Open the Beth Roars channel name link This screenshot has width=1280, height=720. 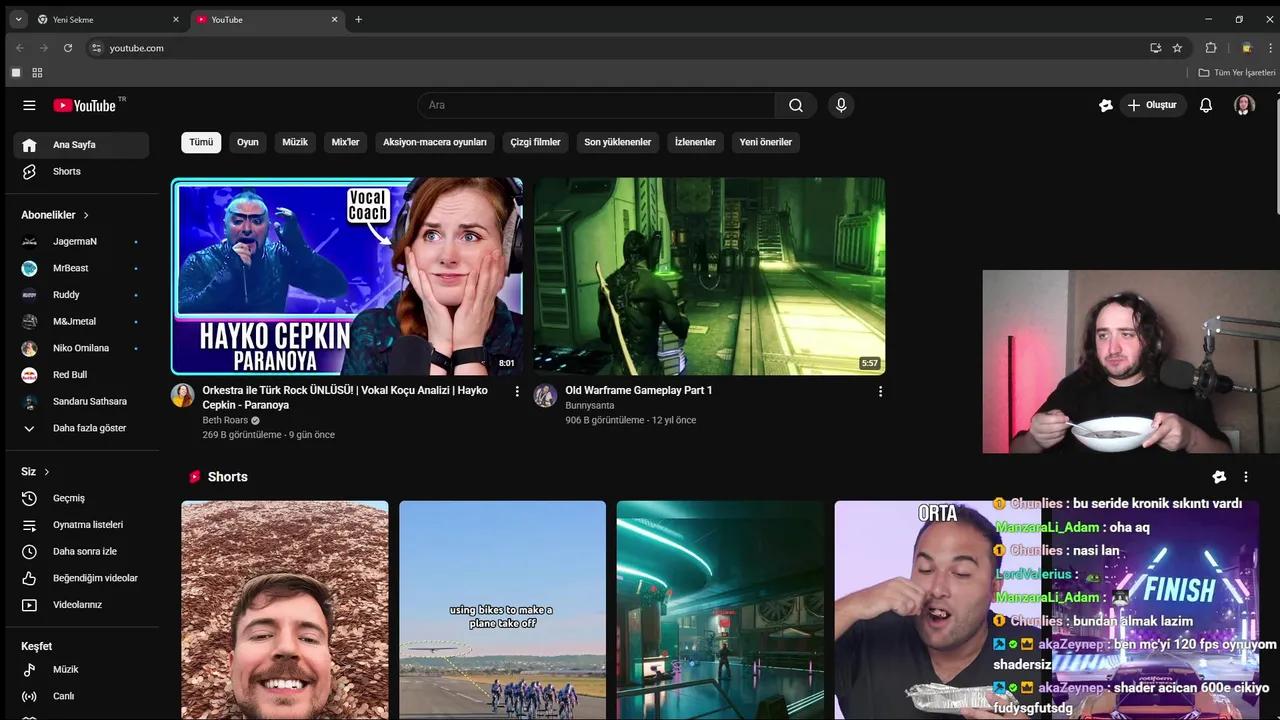point(225,421)
